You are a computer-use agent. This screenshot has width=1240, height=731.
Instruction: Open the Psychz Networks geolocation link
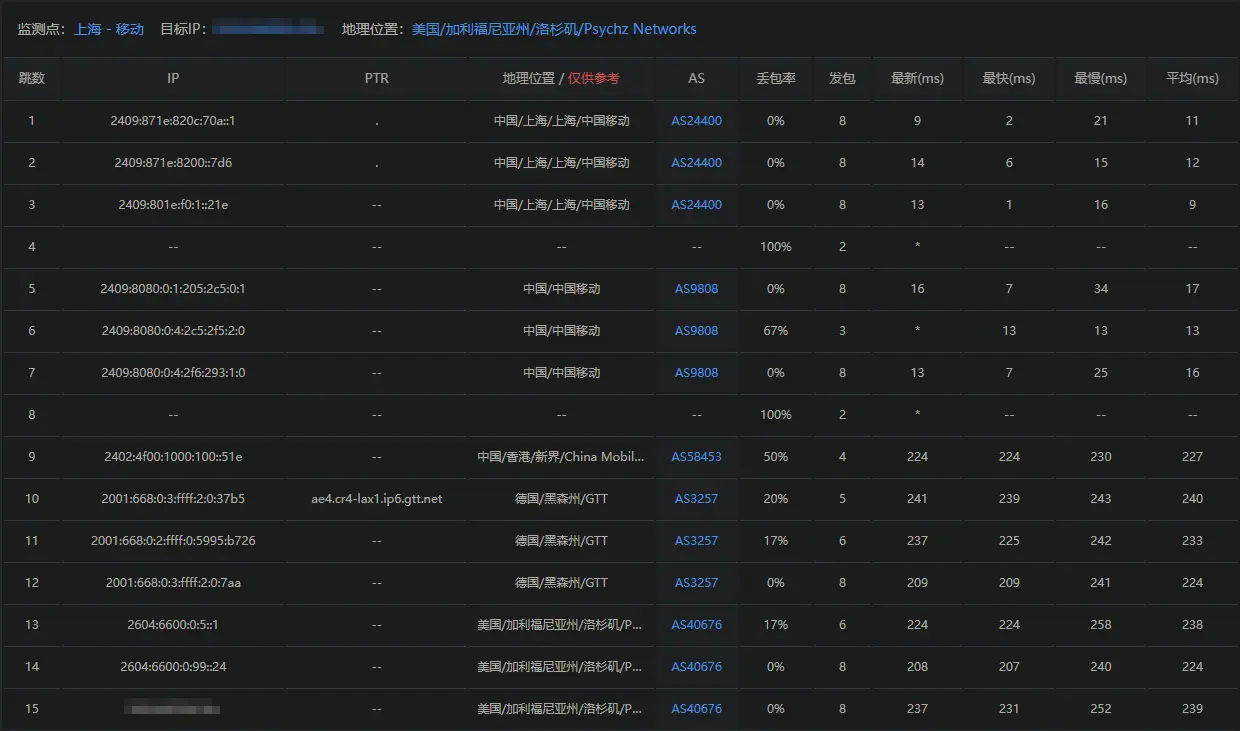(x=554, y=29)
